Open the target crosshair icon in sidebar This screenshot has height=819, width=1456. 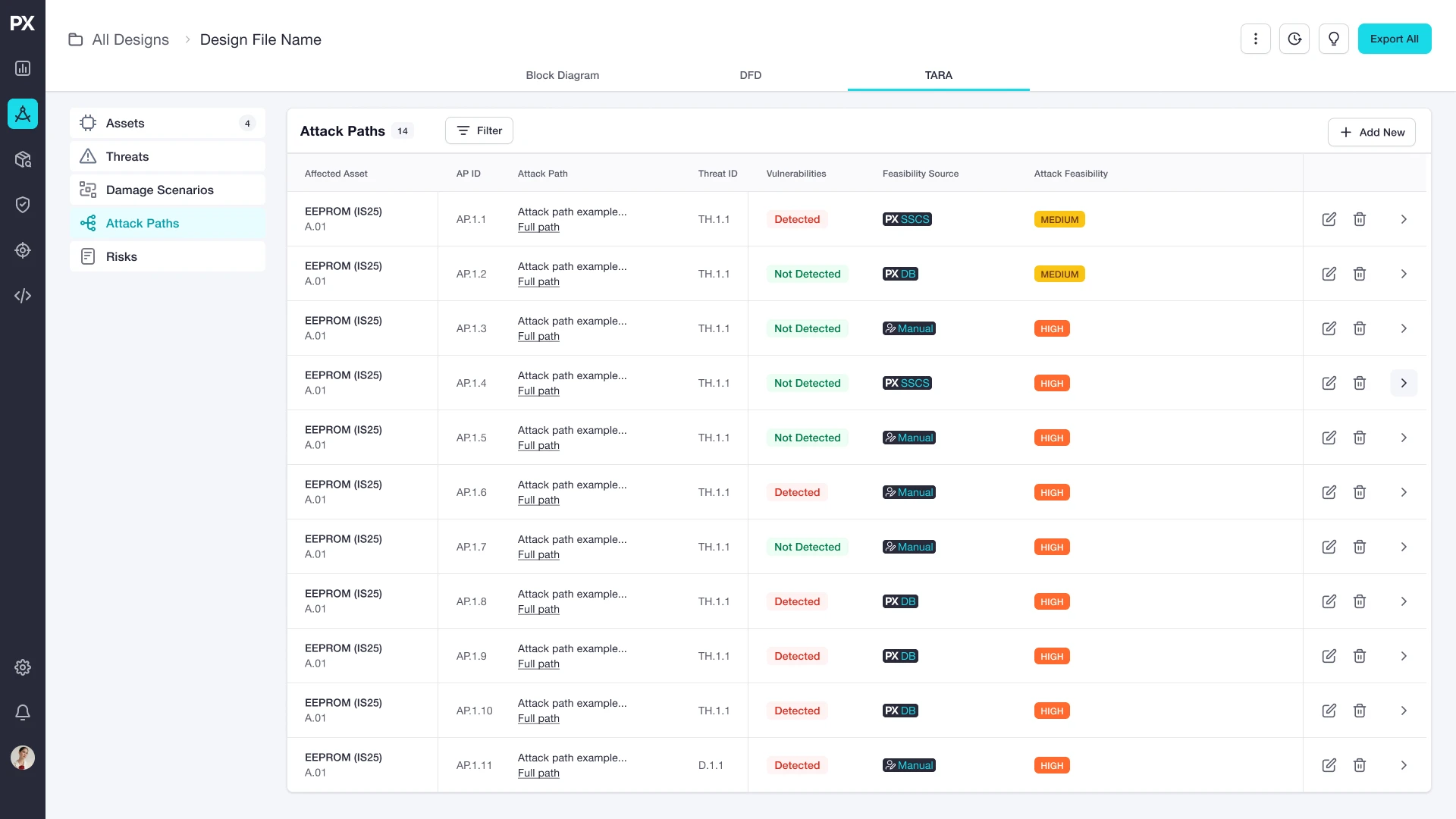[23, 250]
